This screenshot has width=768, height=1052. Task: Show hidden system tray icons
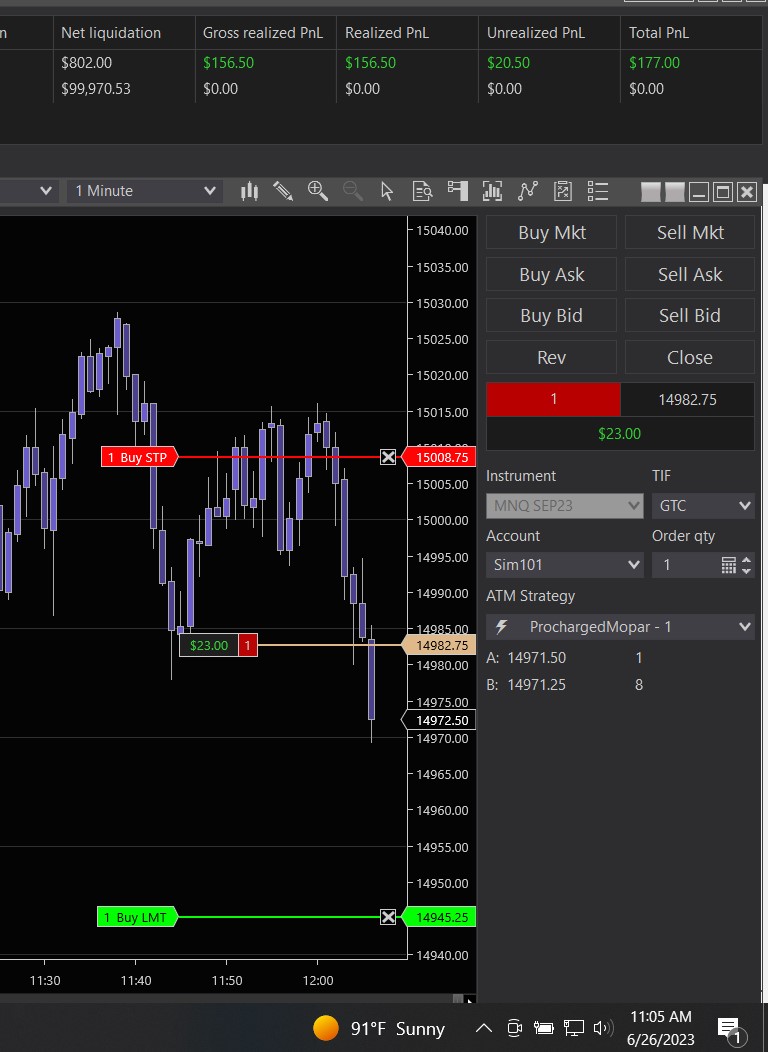coord(484,1028)
